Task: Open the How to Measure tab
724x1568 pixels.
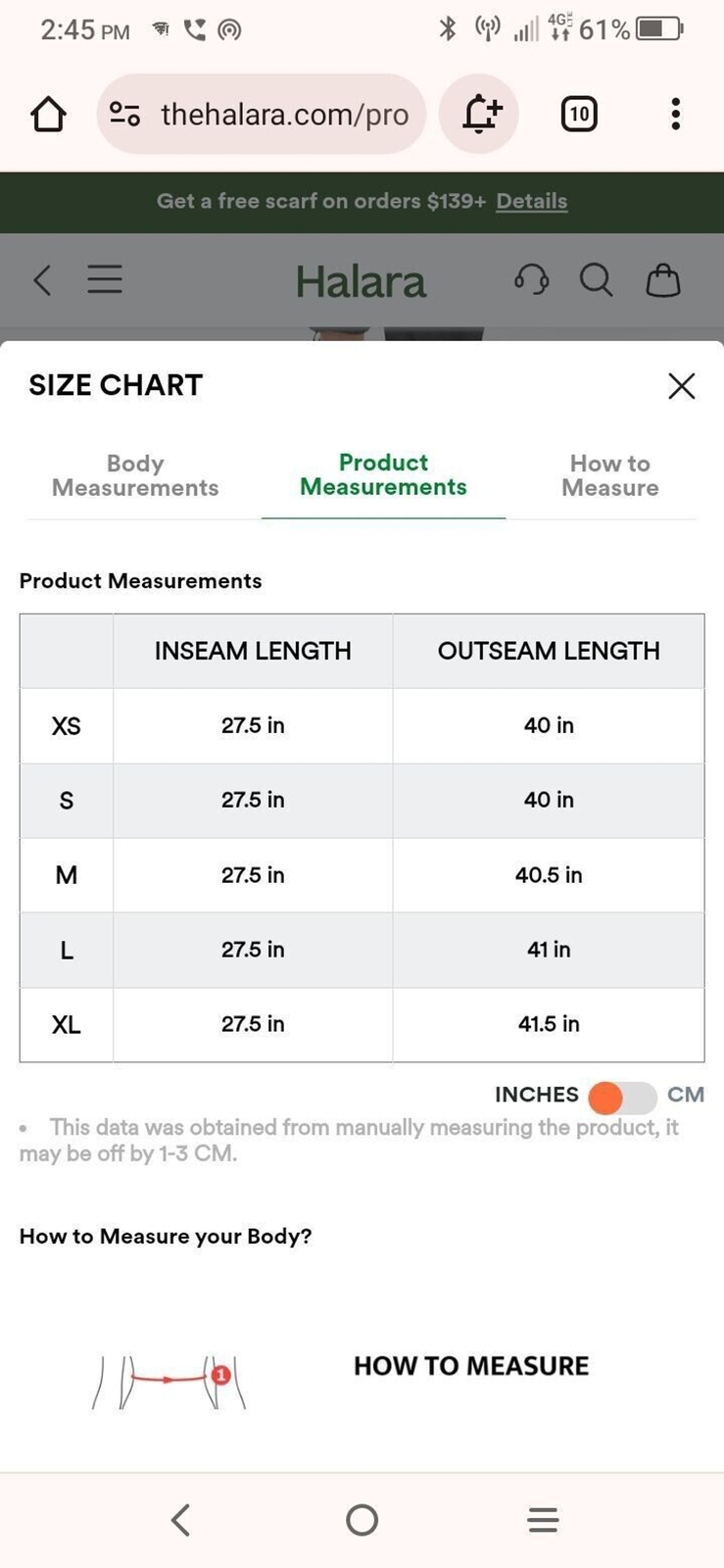Action: pyautogui.click(x=610, y=475)
